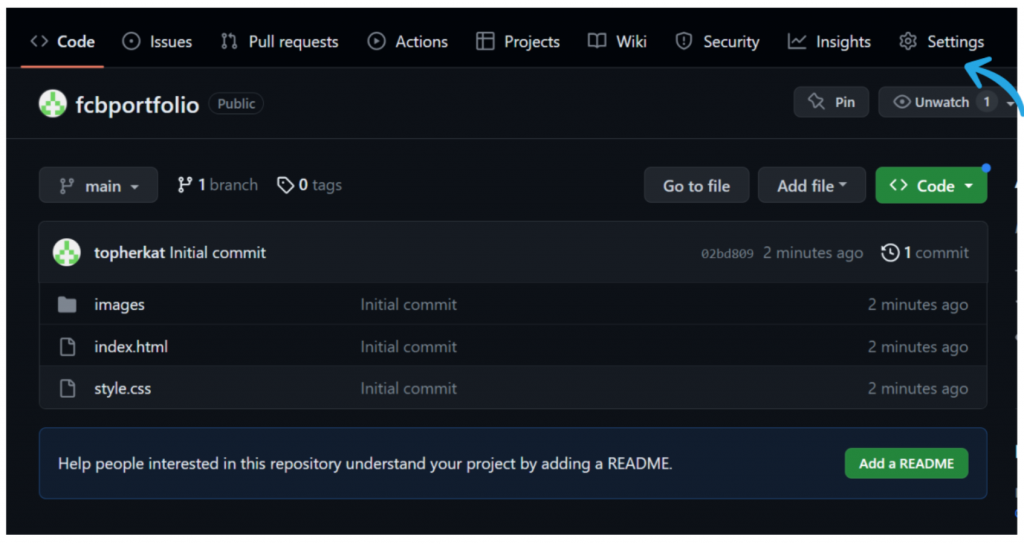Open the images folder

pos(120,304)
